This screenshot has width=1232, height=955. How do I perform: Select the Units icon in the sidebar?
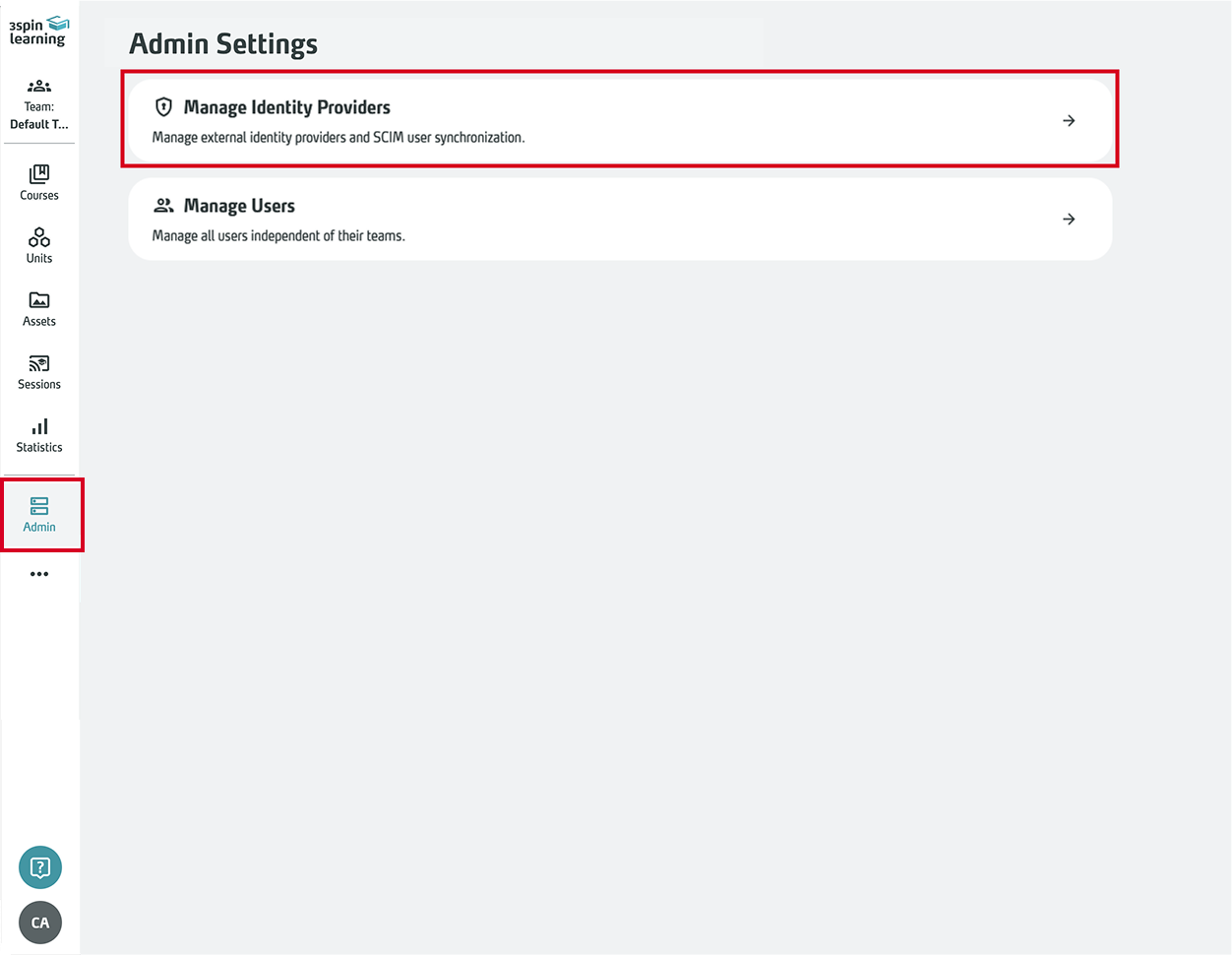click(x=38, y=245)
